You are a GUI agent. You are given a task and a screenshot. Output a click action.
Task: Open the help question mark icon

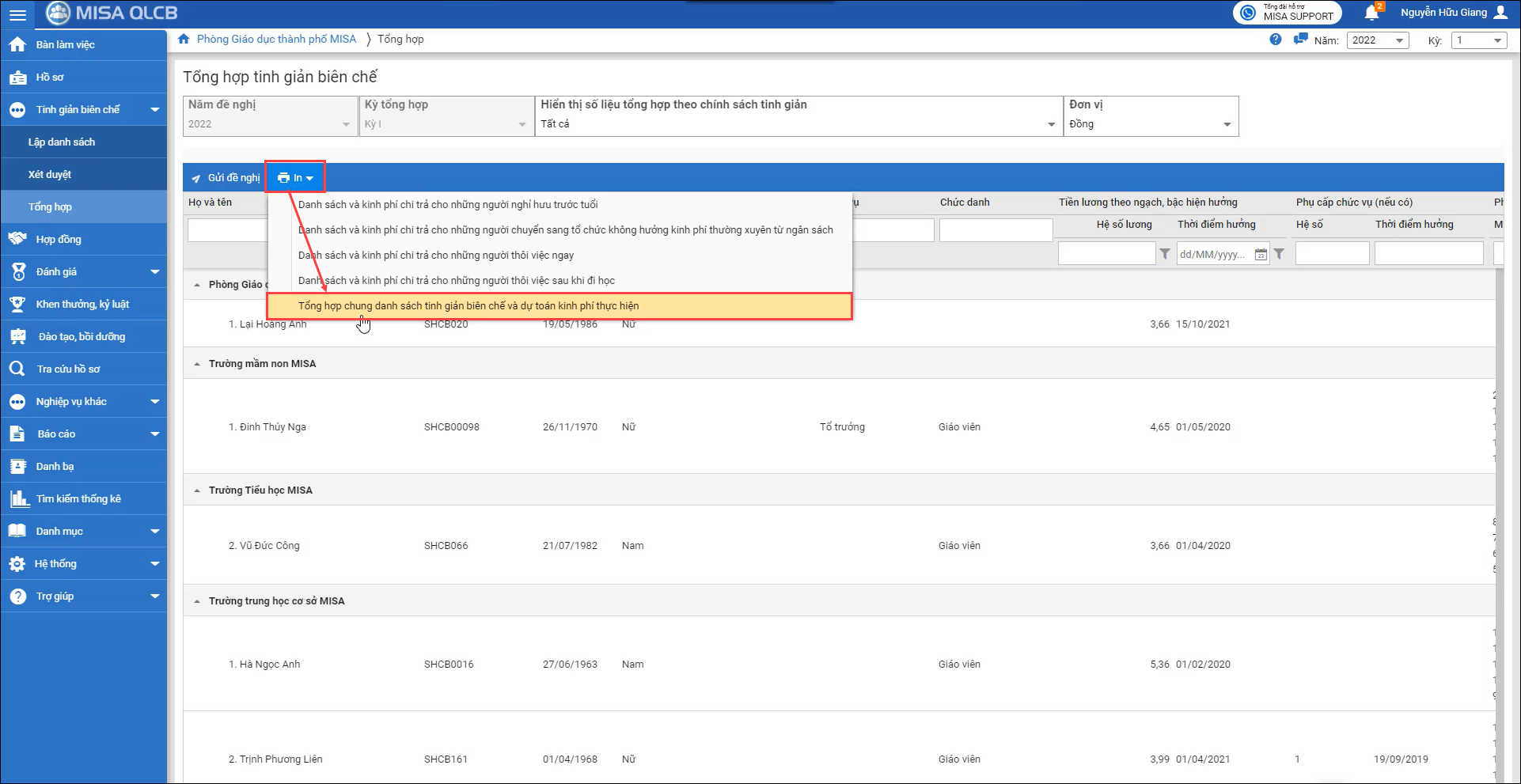[1275, 40]
